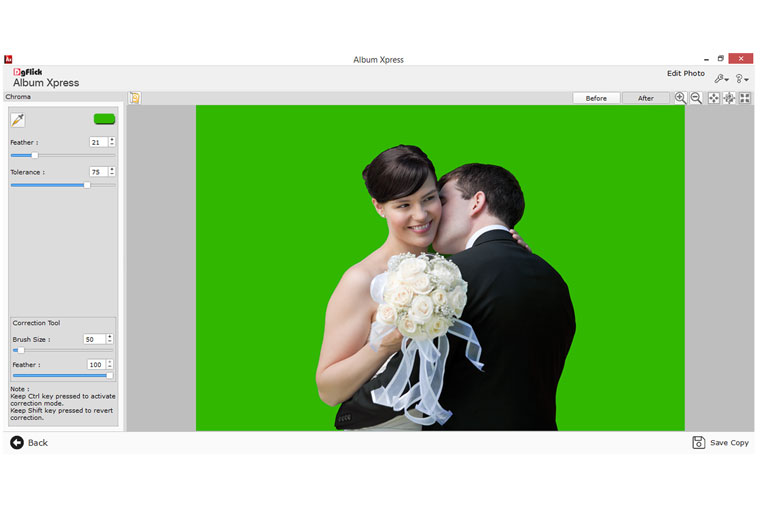
Task: Increase the Chroma Feather value with its up arrow
Action: 112,140
